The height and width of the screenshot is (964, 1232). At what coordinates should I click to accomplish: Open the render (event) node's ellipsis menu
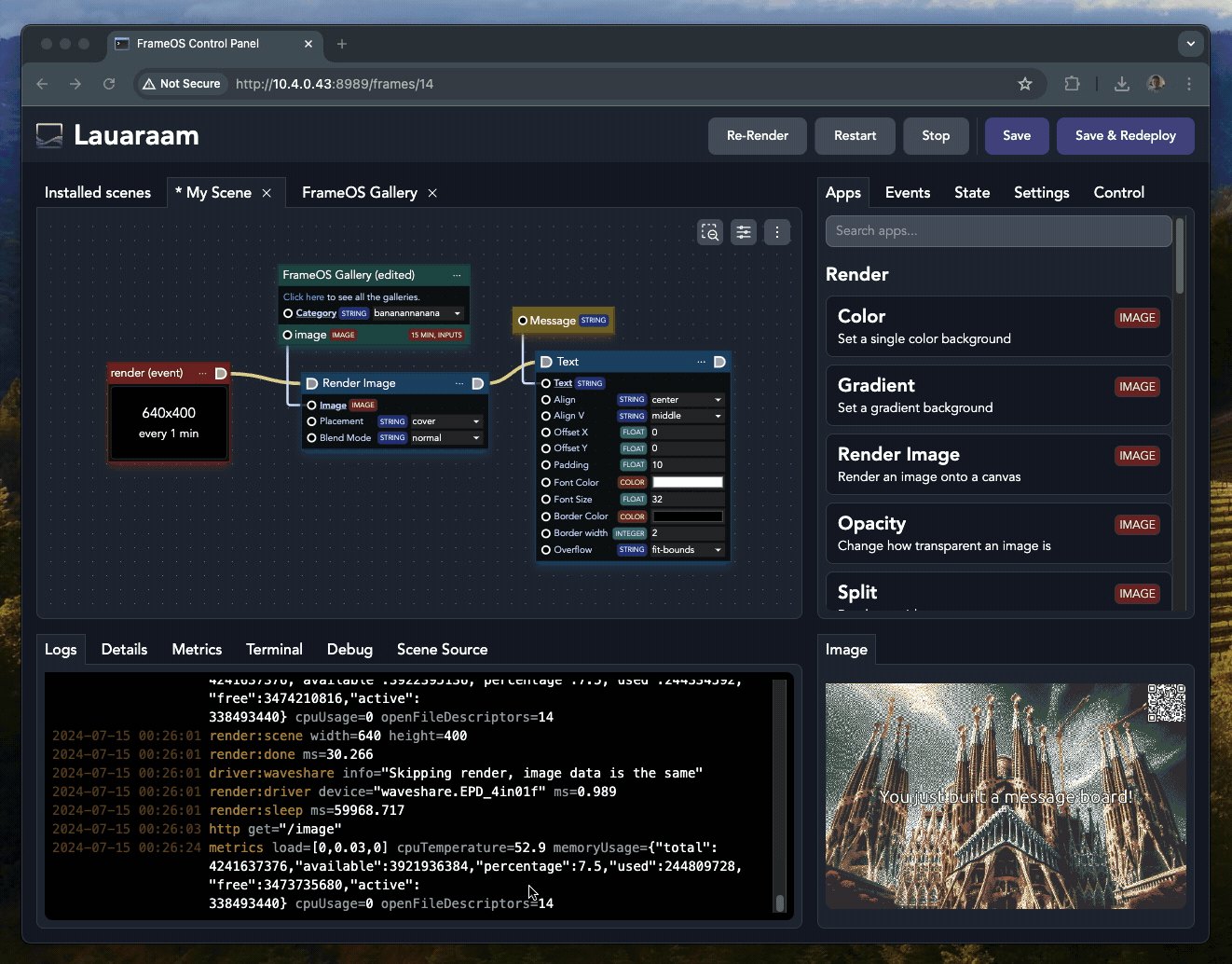point(202,373)
